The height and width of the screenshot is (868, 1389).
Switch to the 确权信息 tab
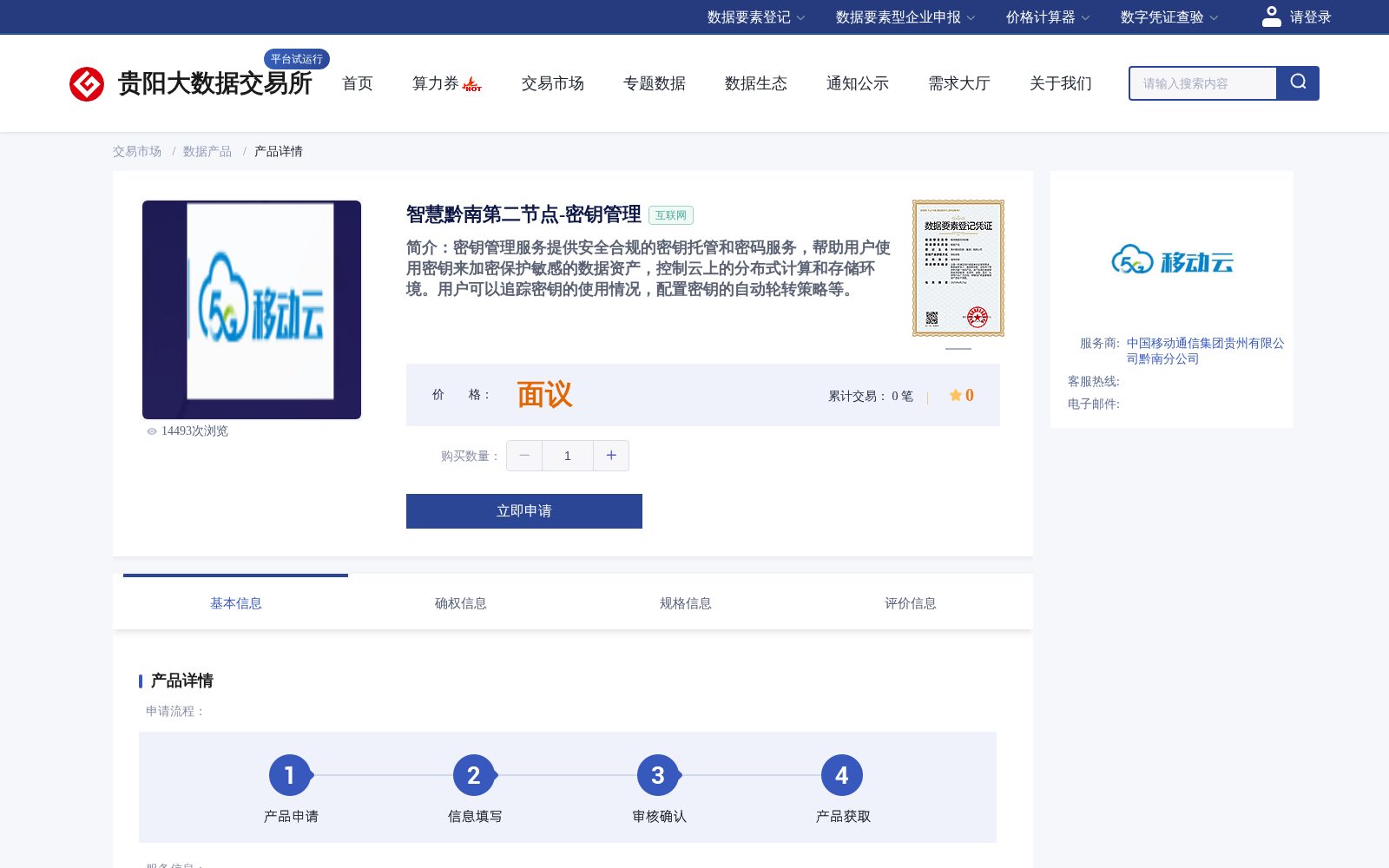(461, 602)
